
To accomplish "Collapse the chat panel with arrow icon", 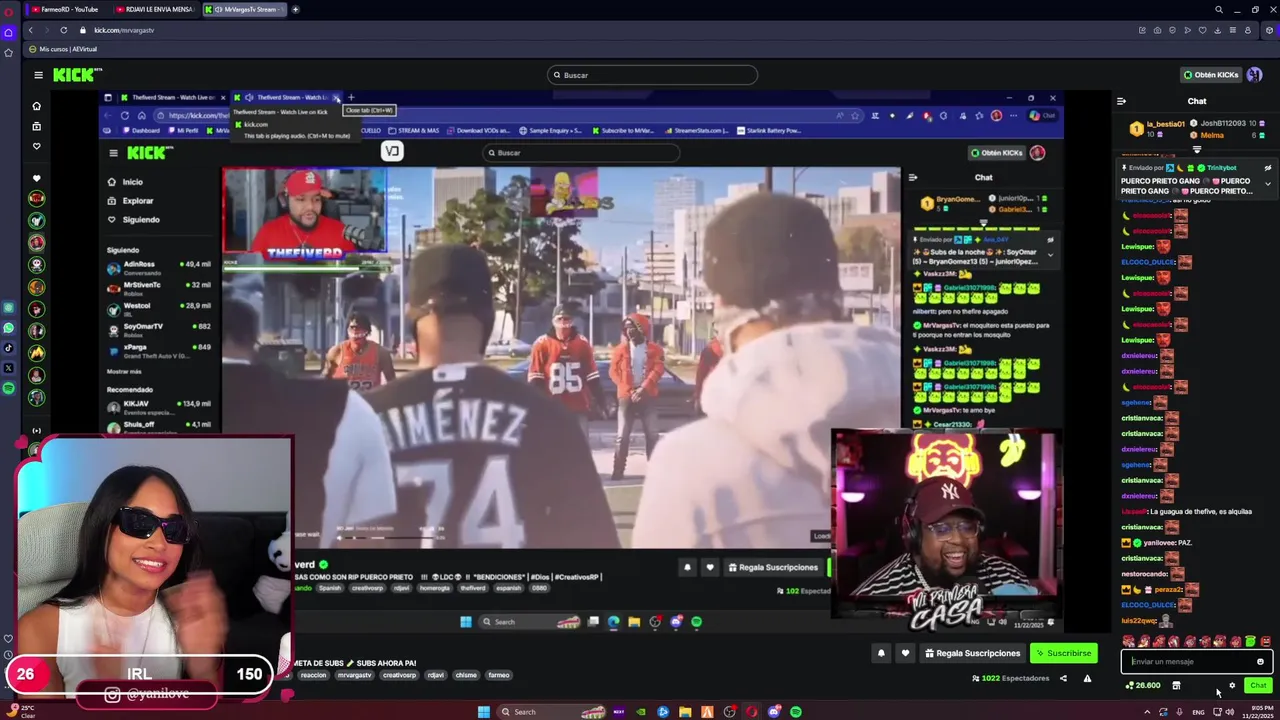I will pos(1121,101).
